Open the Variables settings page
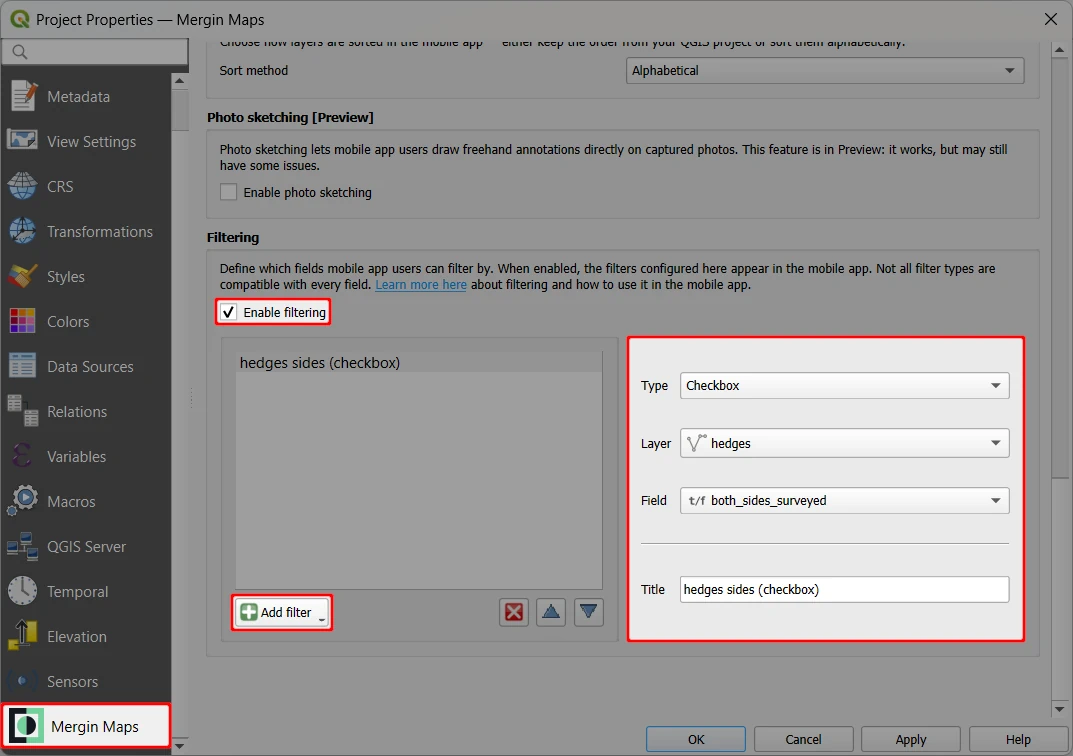Viewport: 1073px width, 756px height. (79, 456)
